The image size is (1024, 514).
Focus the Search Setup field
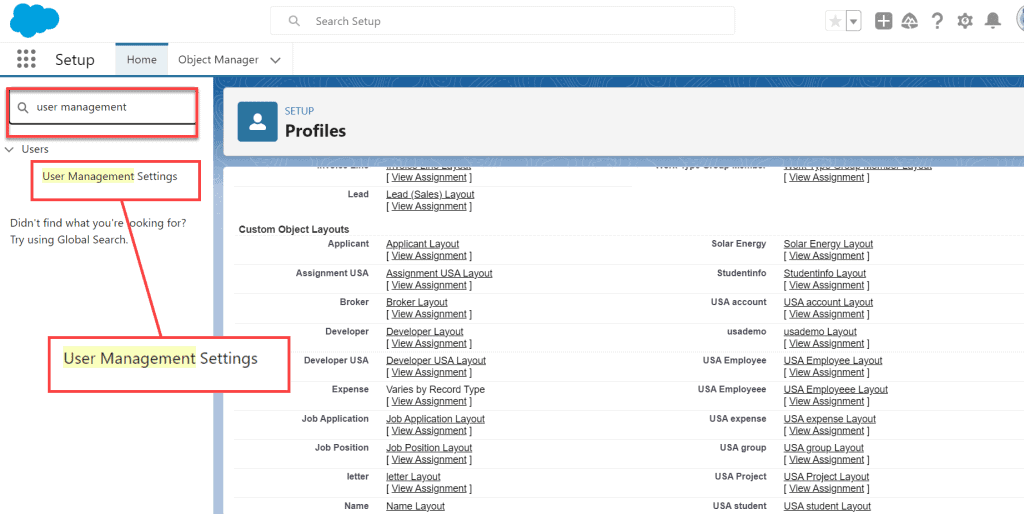[502, 21]
